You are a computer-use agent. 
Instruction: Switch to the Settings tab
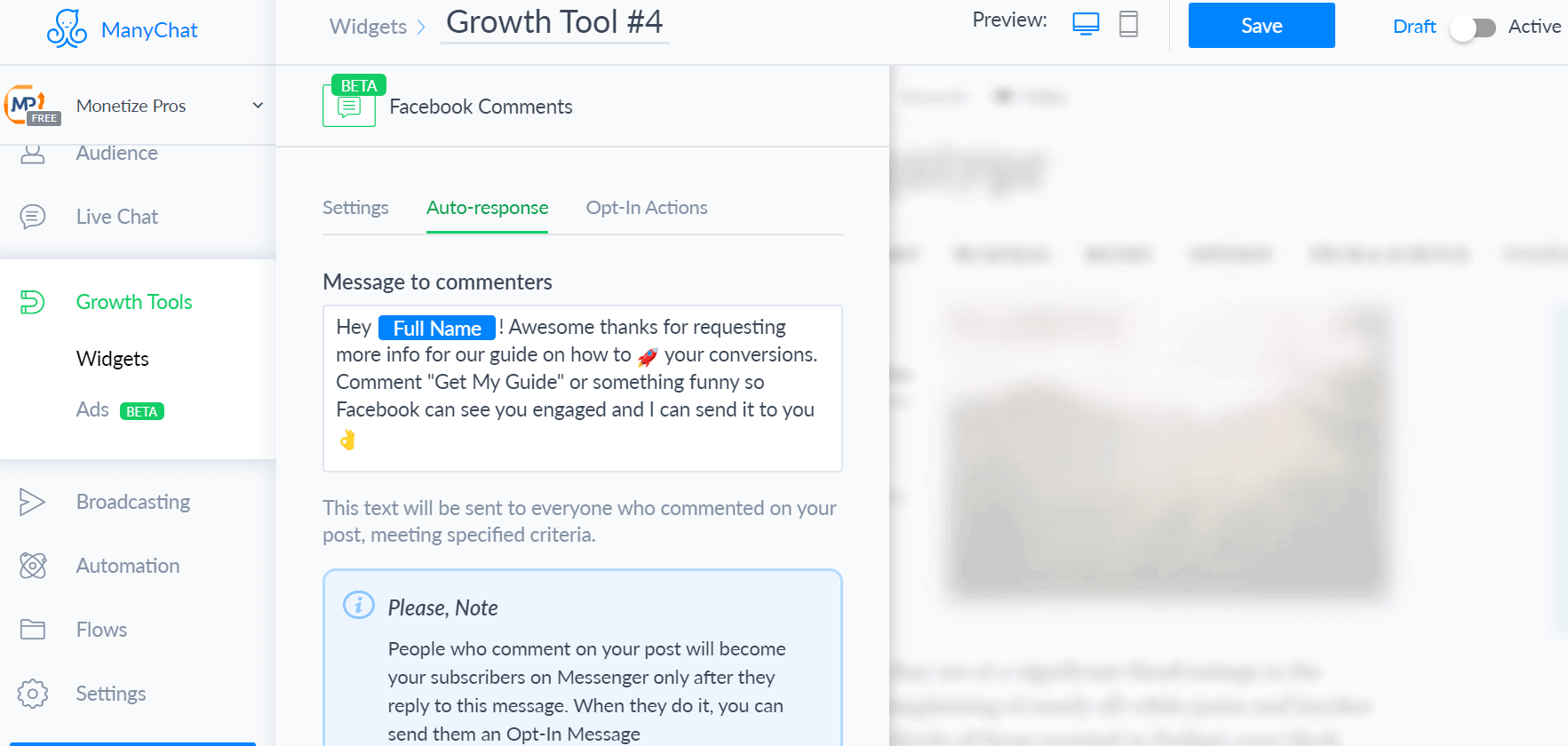(355, 208)
